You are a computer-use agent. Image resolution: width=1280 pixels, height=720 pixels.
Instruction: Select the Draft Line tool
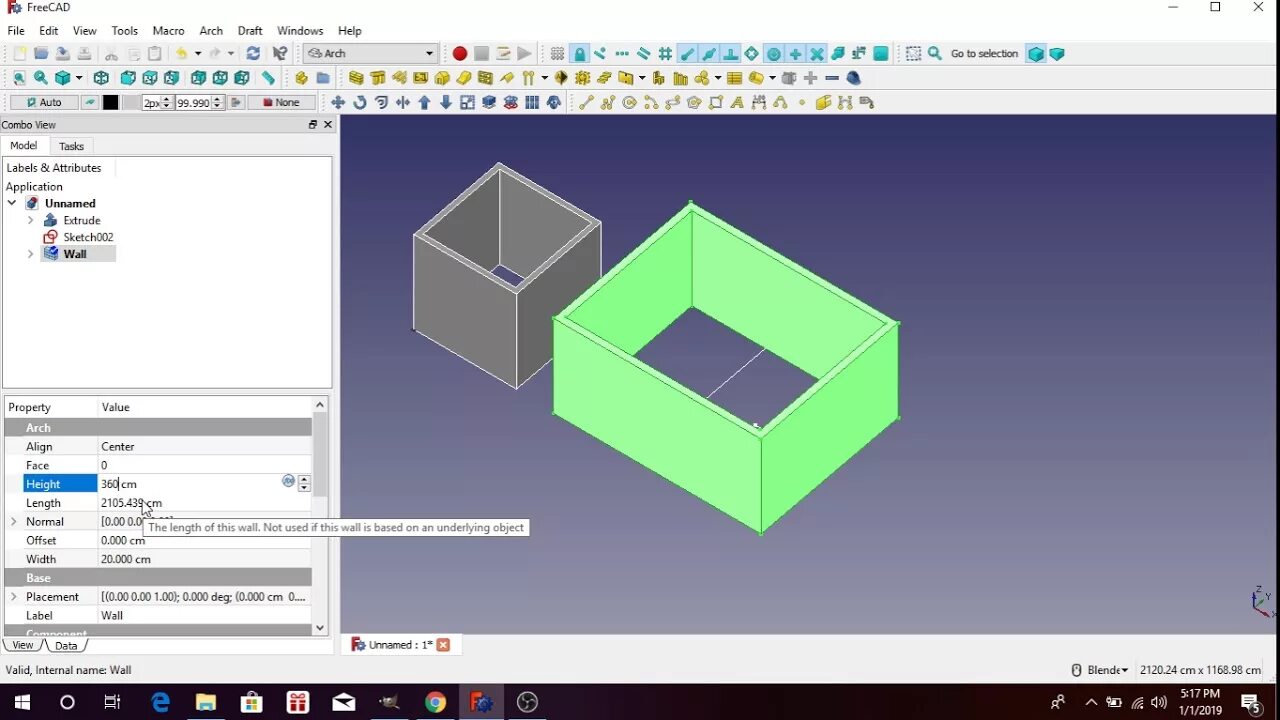click(586, 102)
